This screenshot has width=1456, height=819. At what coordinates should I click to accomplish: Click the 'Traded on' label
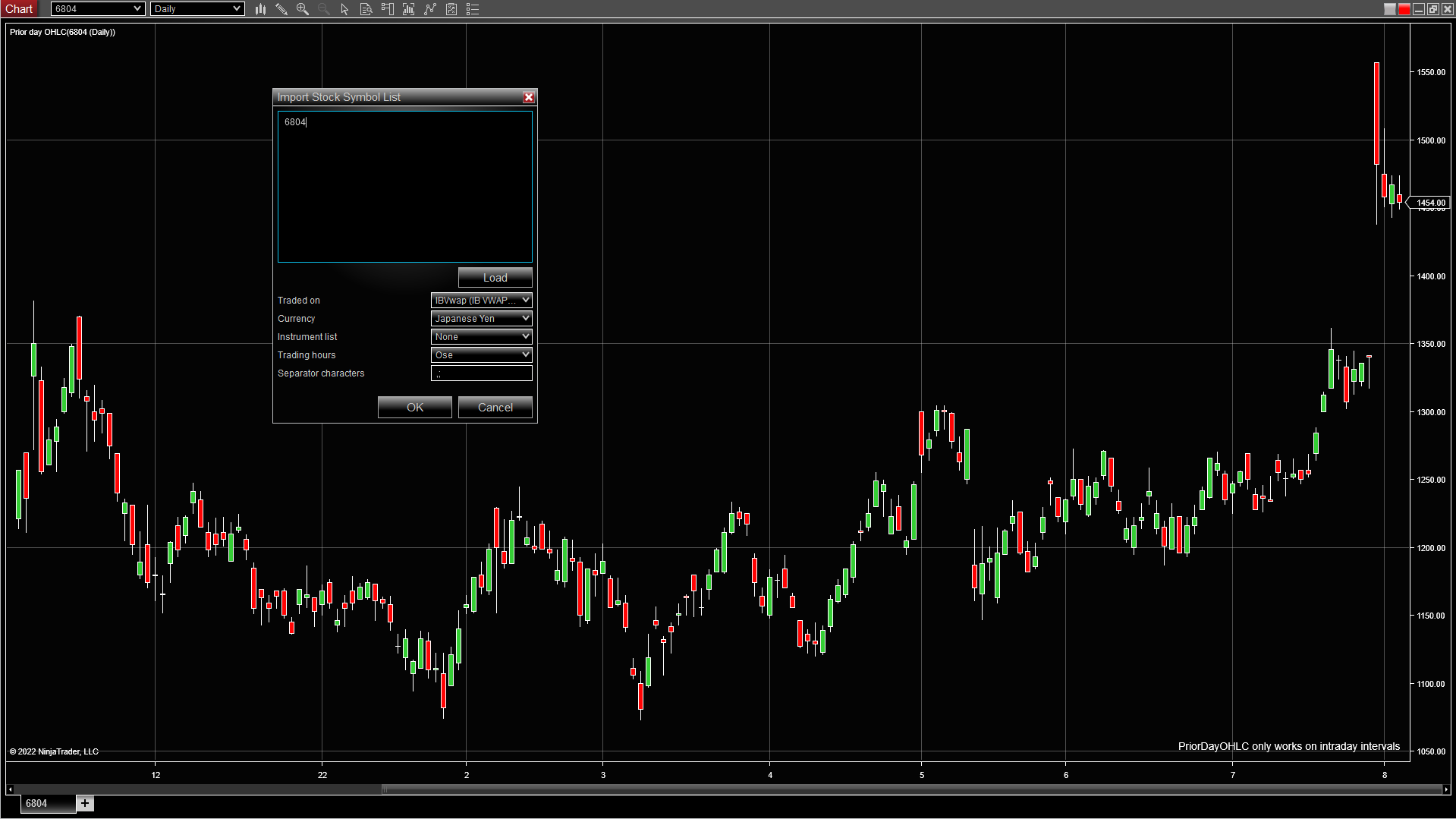pos(299,301)
